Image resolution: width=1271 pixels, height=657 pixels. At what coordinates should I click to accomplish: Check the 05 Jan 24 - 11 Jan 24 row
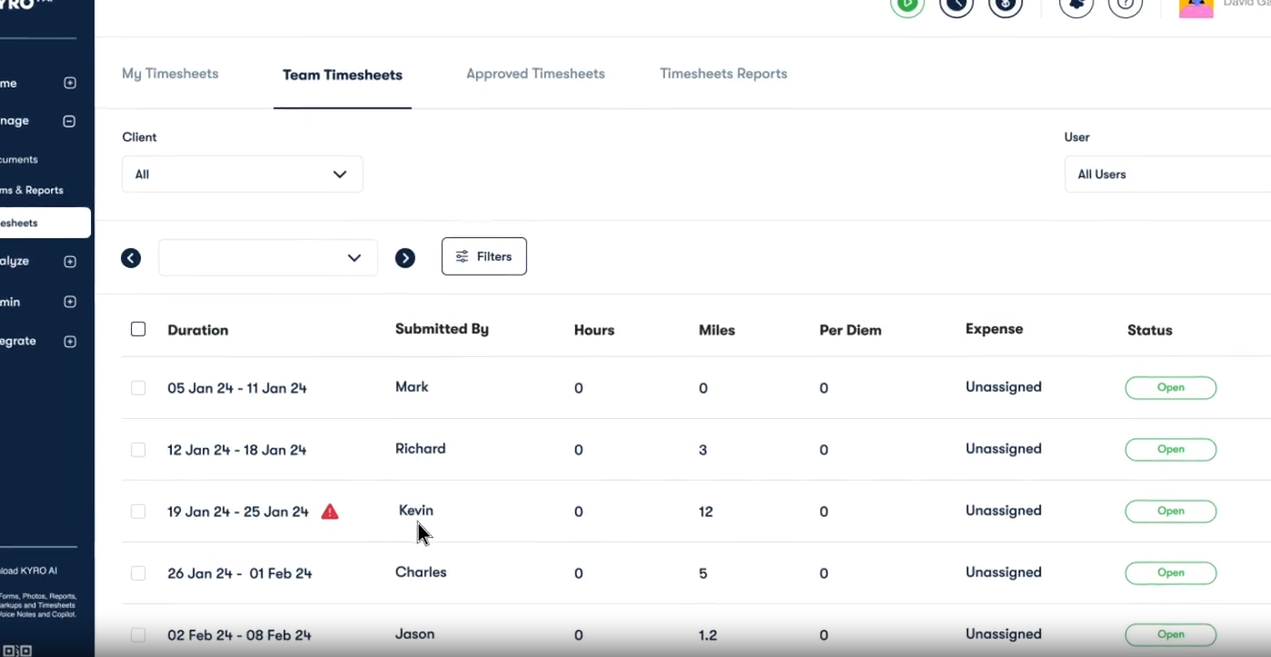coord(138,388)
